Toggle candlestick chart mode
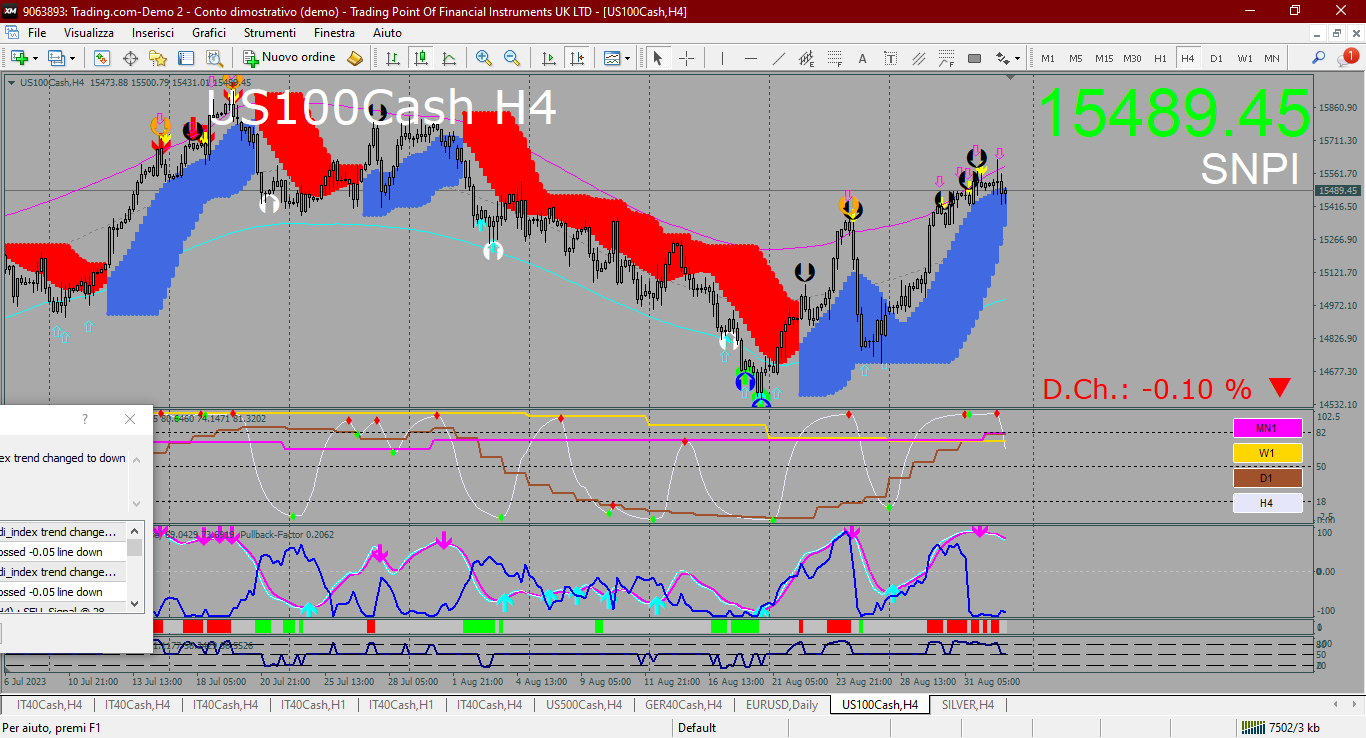The image size is (1366, 738). click(421, 58)
